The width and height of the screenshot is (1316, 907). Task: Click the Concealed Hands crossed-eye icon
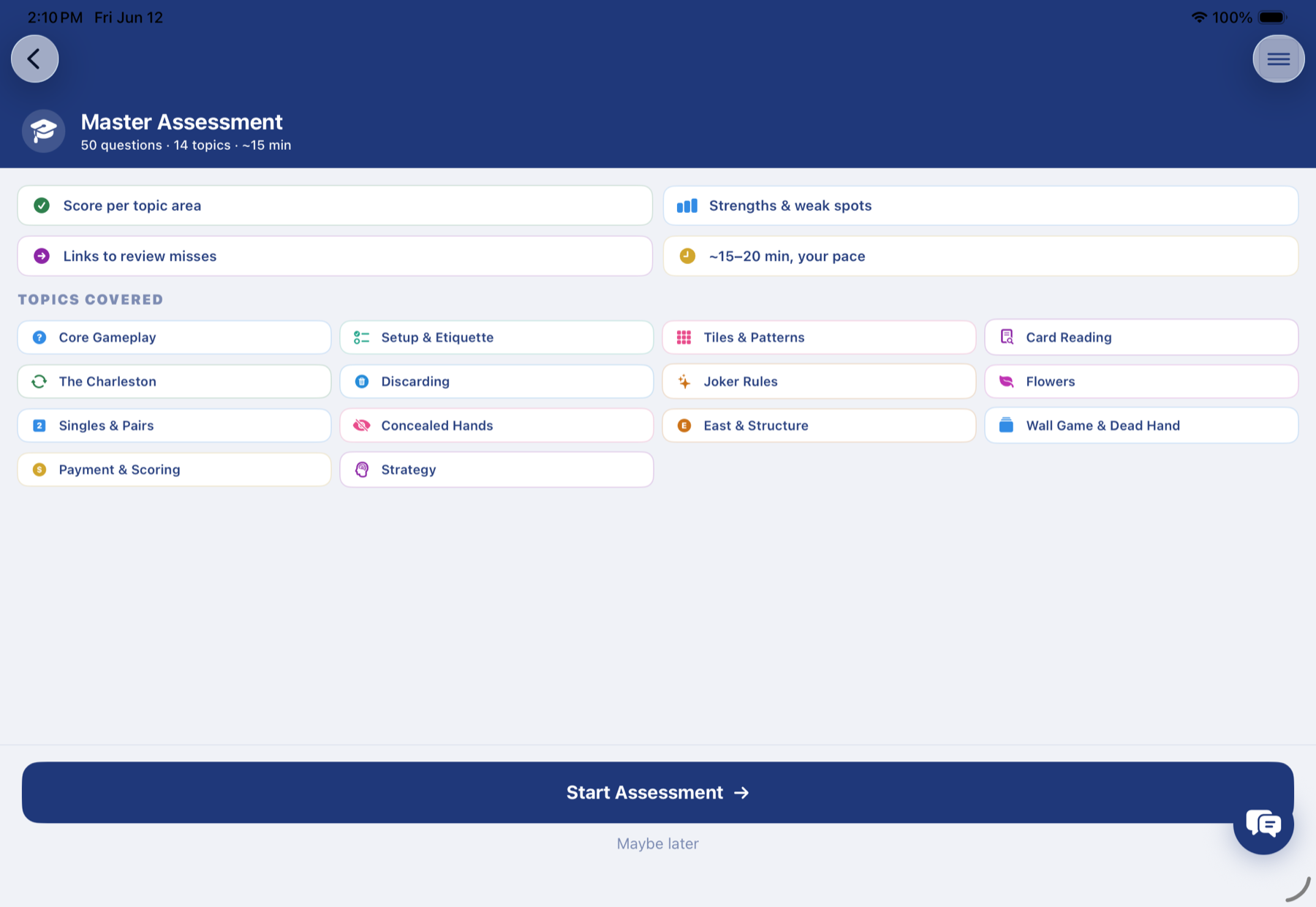click(x=362, y=426)
